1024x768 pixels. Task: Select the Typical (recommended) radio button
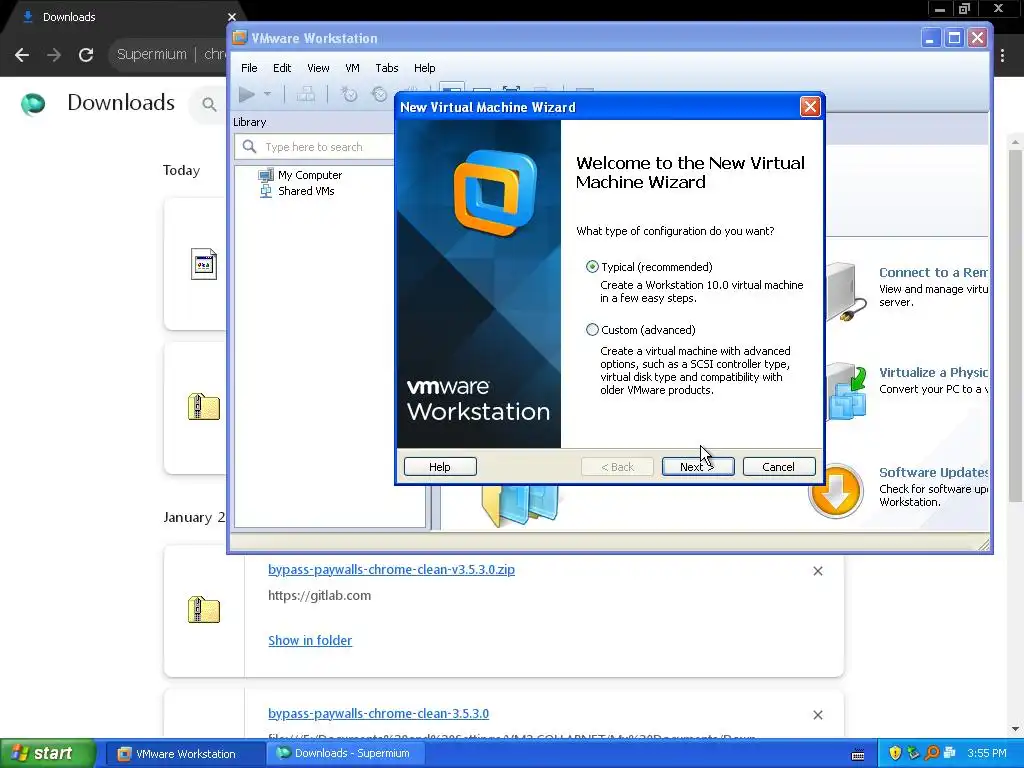tap(592, 266)
